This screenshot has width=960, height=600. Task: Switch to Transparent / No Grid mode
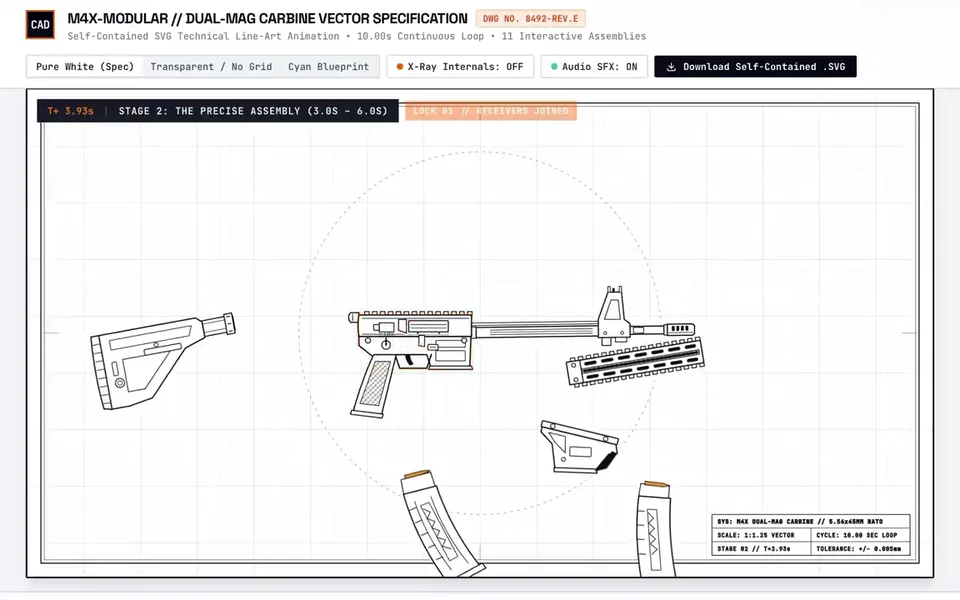pyautogui.click(x=211, y=67)
